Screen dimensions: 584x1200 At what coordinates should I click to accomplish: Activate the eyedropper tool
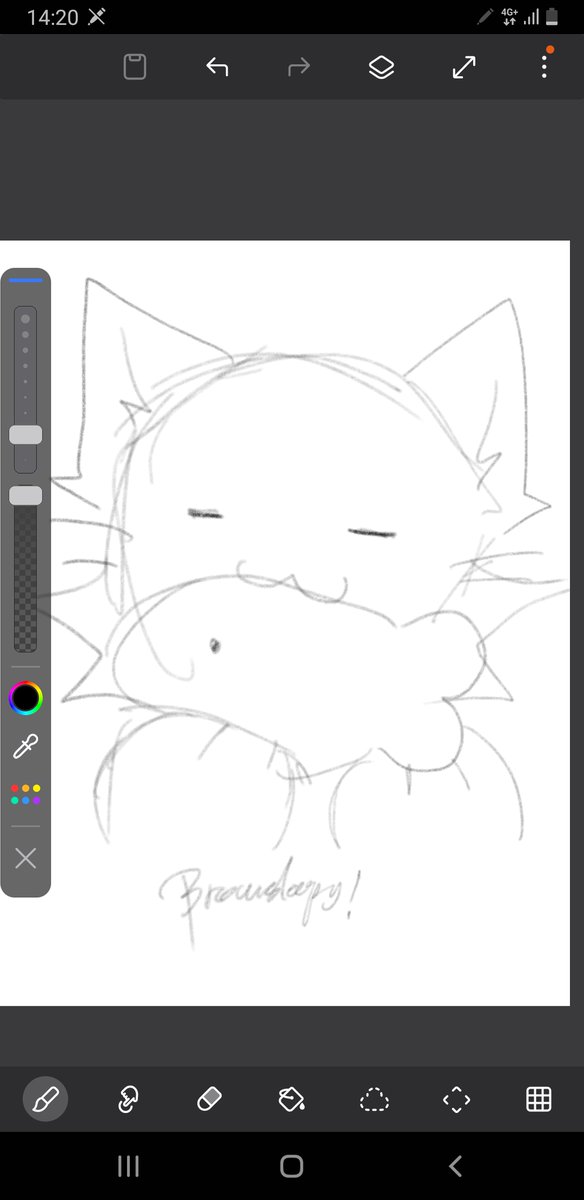[26, 747]
